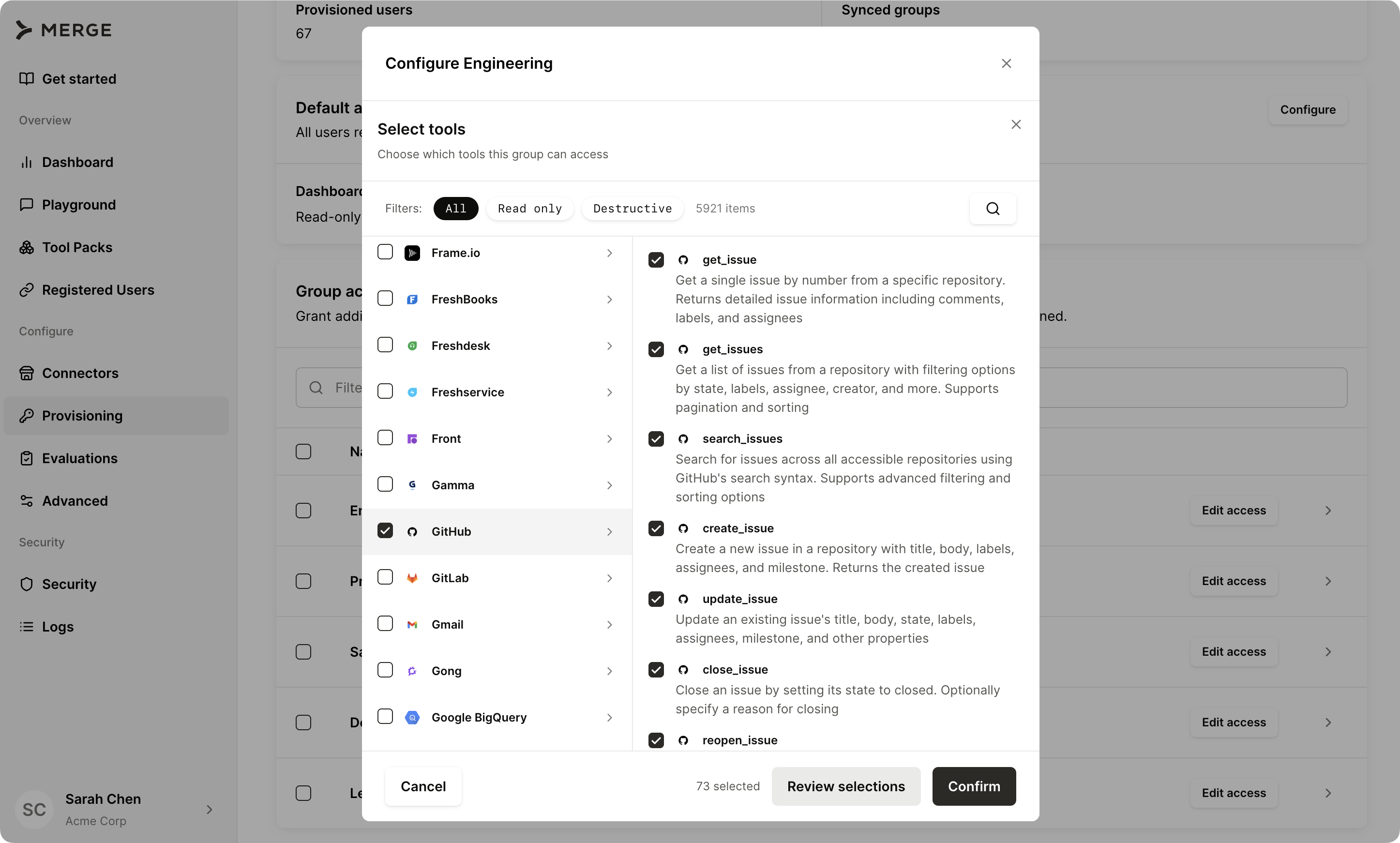The height and width of the screenshot is (843, 1400).
Task: Click the Sarah Chen SC avatar
Action: (x=34, y=810)
